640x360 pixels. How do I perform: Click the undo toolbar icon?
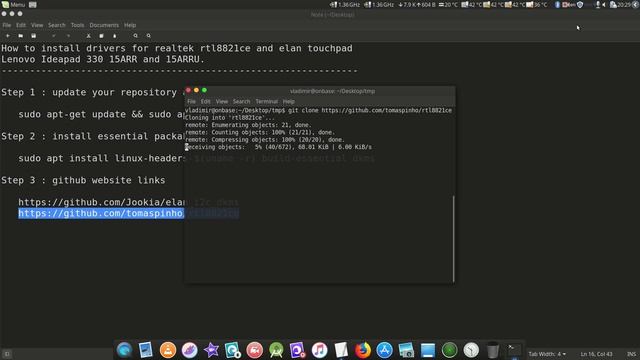coord(53,36)
